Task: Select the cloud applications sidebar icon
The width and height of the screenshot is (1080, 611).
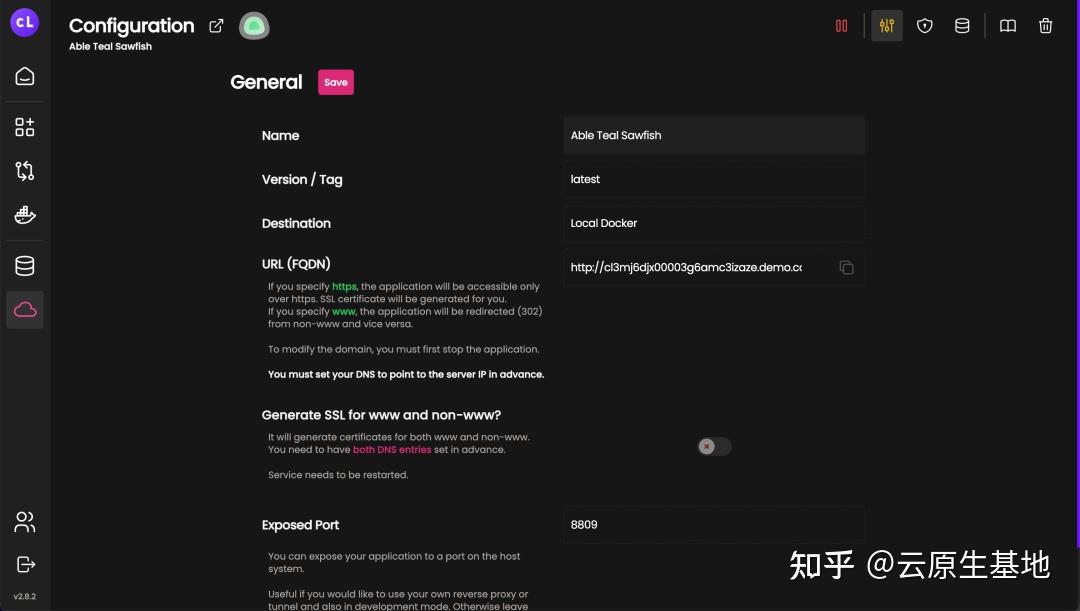Action: point(25,309)
